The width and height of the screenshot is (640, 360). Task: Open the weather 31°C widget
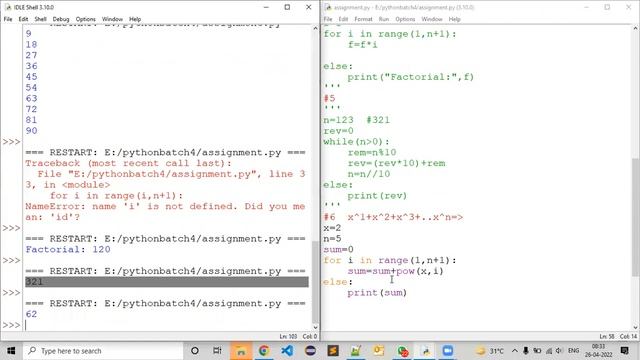click(x=490, y=351)
